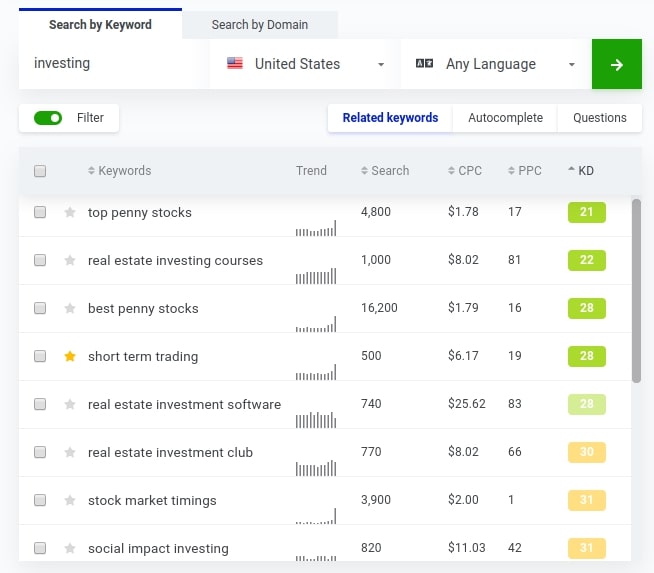Show the Questions keyword list

[599, 118]
